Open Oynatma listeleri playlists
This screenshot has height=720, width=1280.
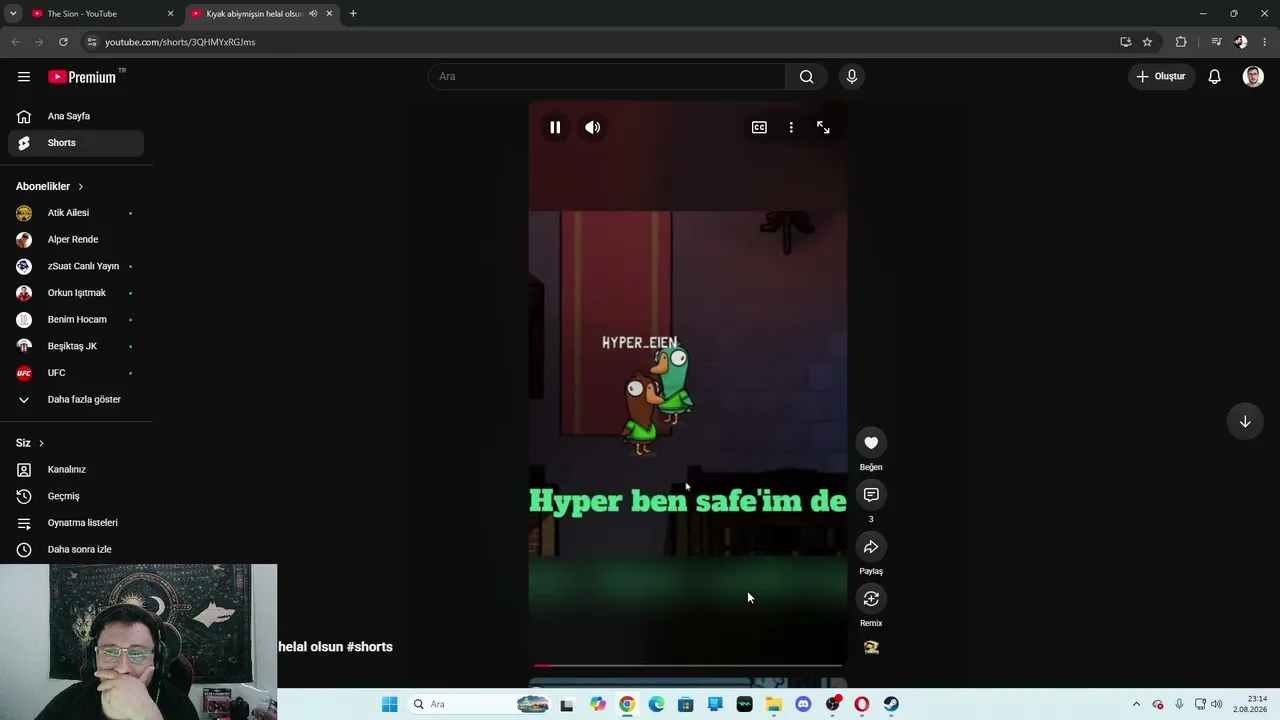pyautogui.click(x=76, y=523)
